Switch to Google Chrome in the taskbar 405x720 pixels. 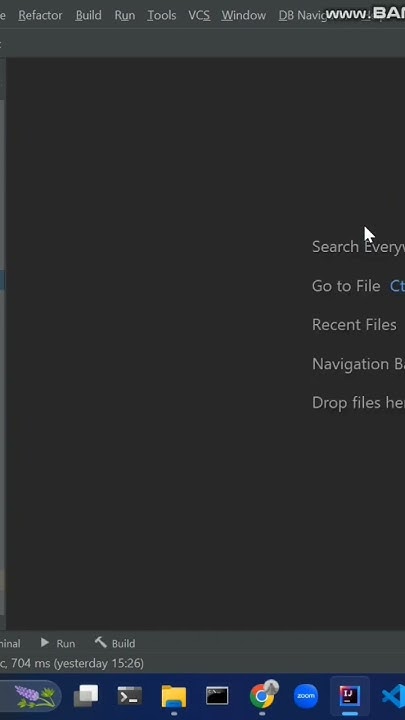(262, 696)
